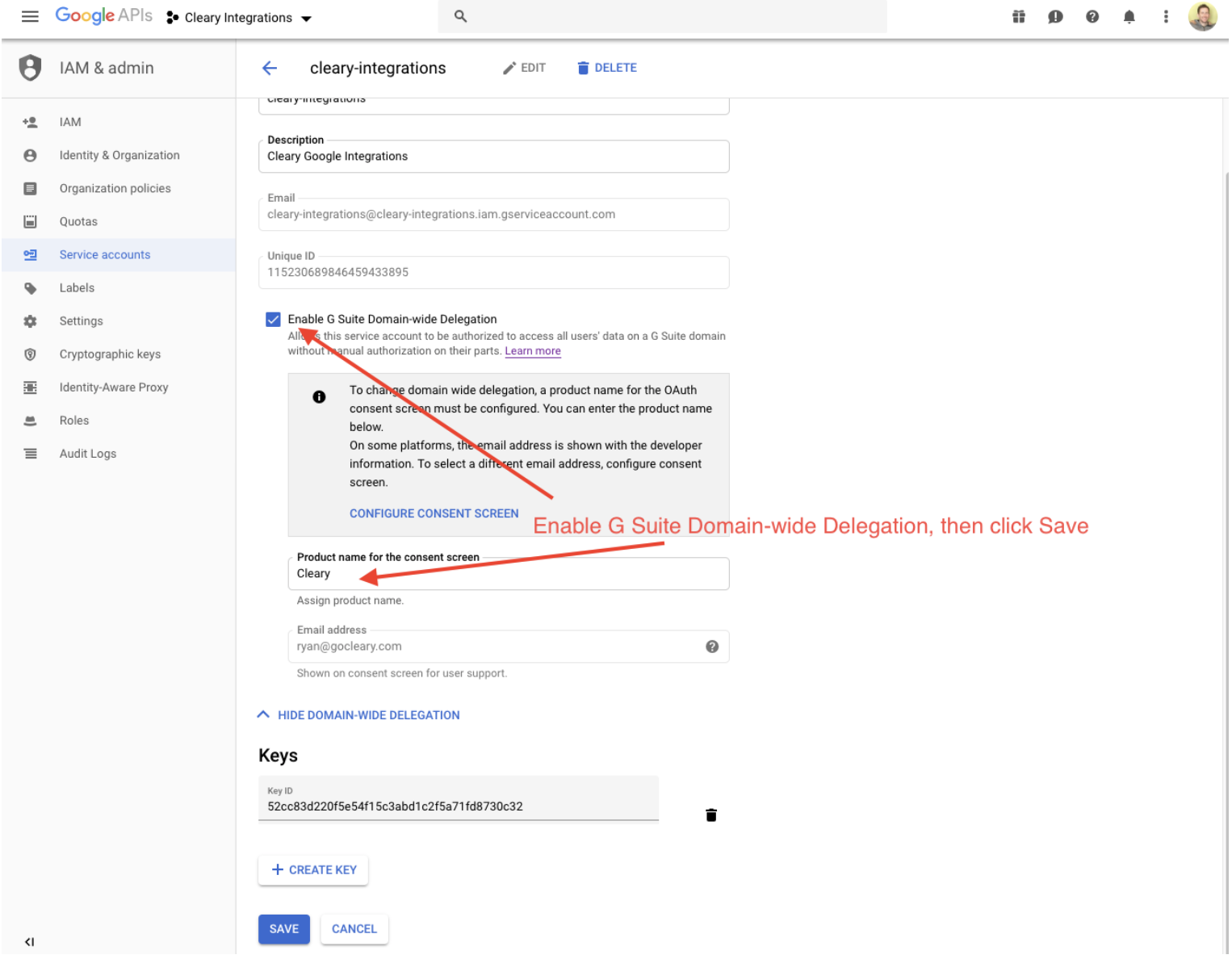Go back with the left arrow
The width and height of the screenshot is (1232, 959).
coord(270,68)
